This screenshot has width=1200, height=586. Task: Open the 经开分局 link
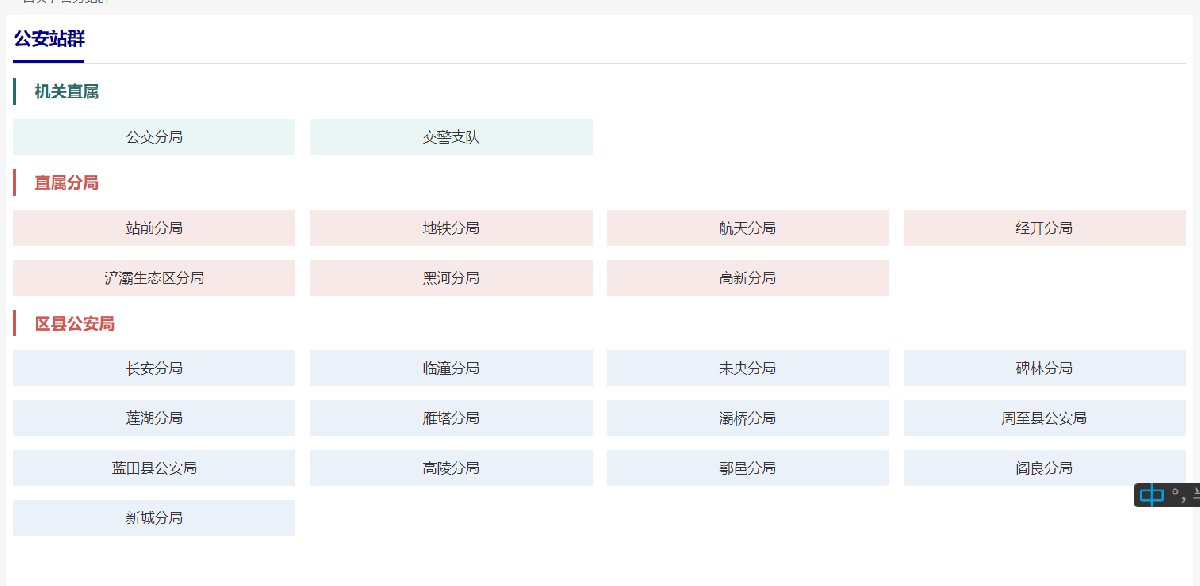[1044, 228]
